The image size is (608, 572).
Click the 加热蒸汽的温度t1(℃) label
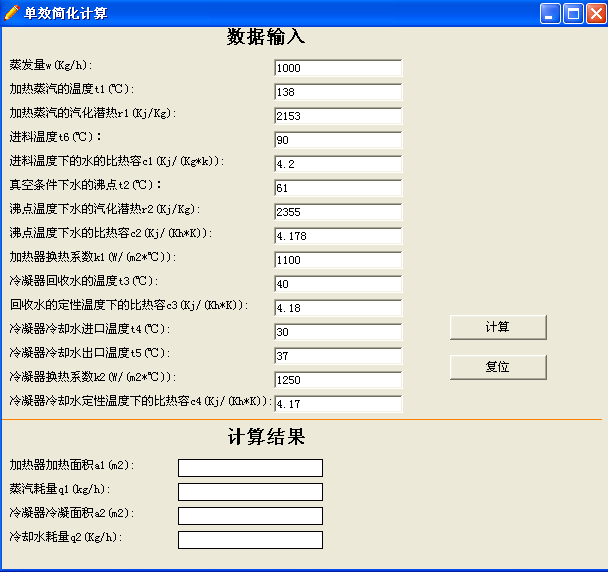click(72, 89)
